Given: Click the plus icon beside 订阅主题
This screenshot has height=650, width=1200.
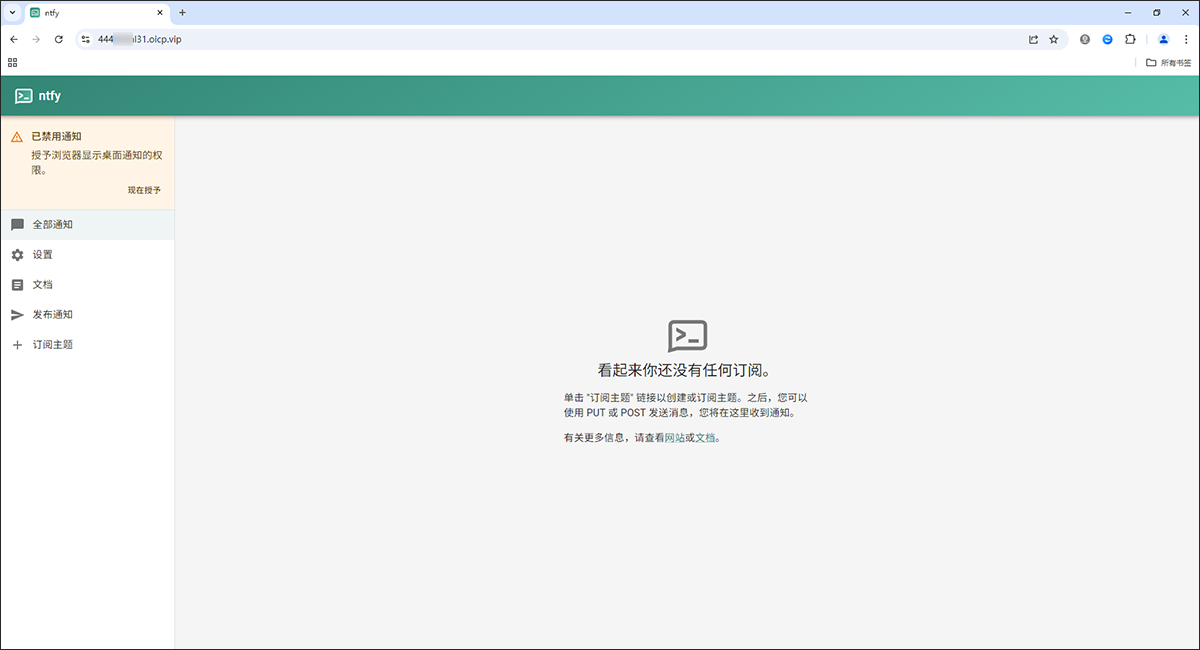Looking at the screenshot, I should coord(17,345).
